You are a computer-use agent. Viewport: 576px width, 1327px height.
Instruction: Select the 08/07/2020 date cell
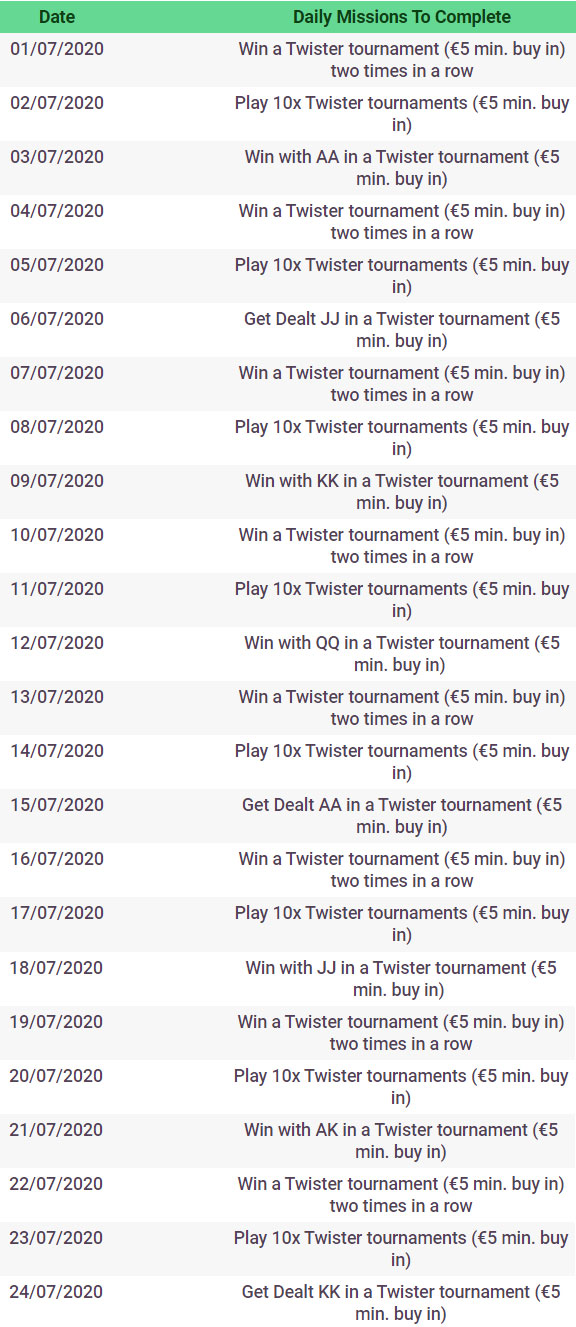[x=57, y=427]
